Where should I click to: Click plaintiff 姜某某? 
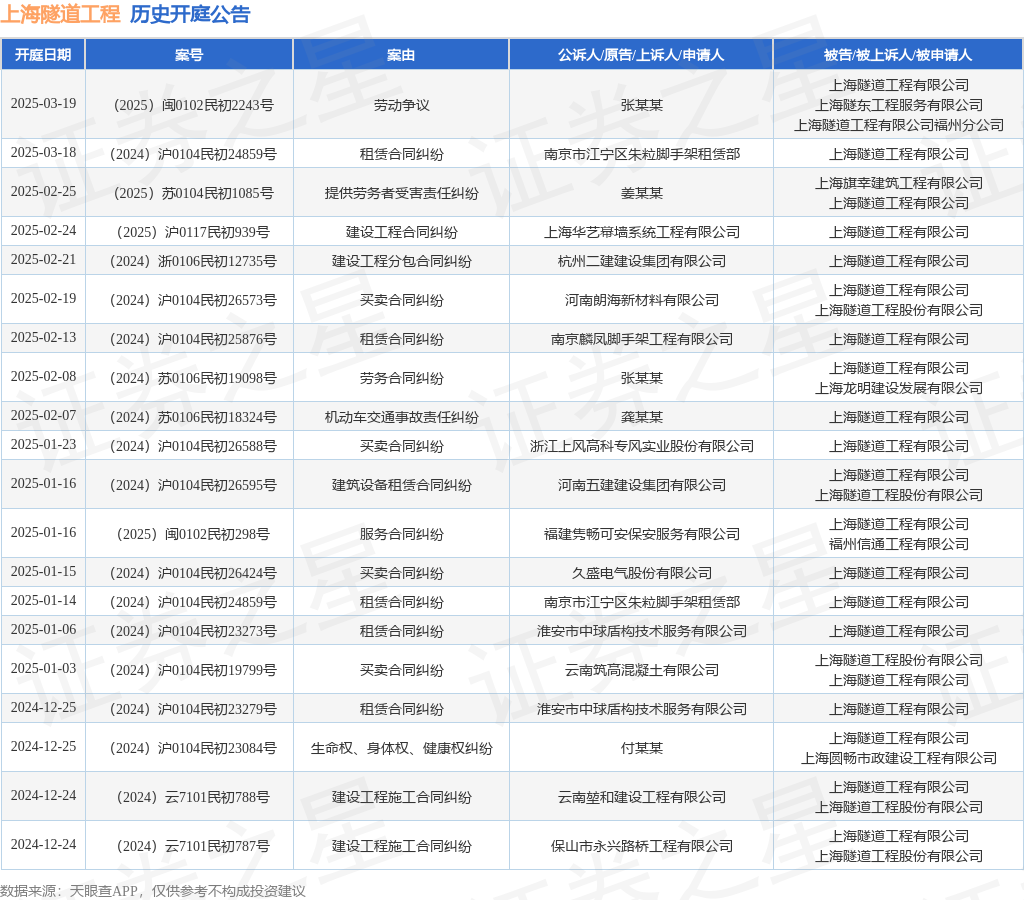pos(641,193)
